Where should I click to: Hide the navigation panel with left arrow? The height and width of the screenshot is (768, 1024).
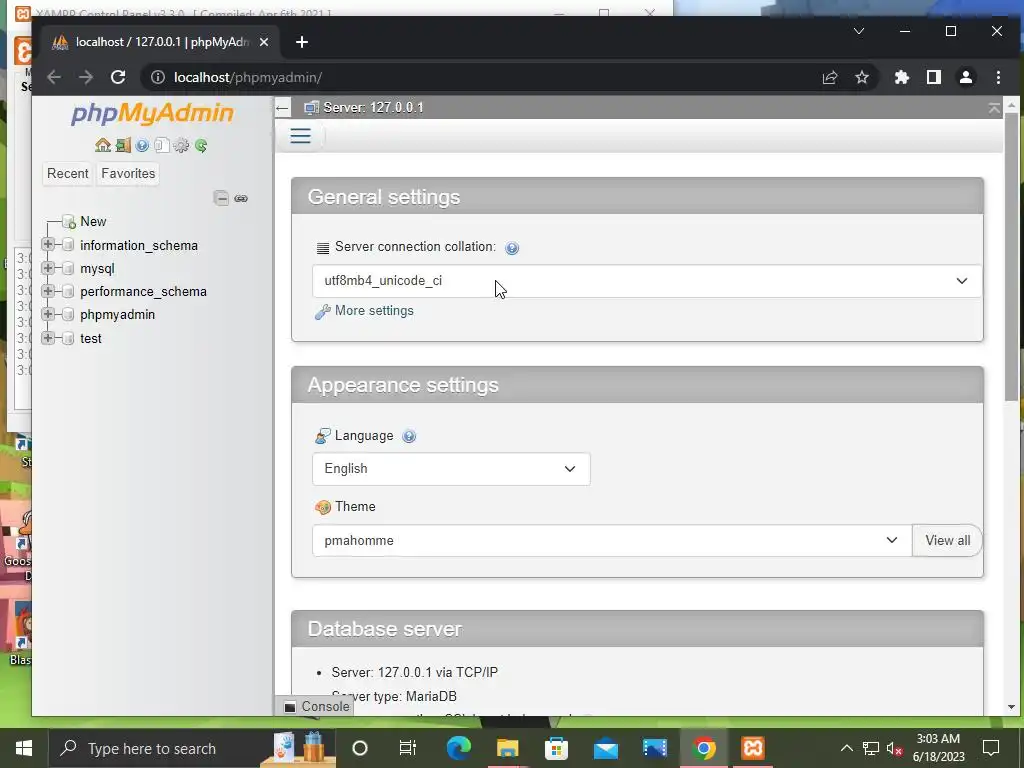point(282,108)
